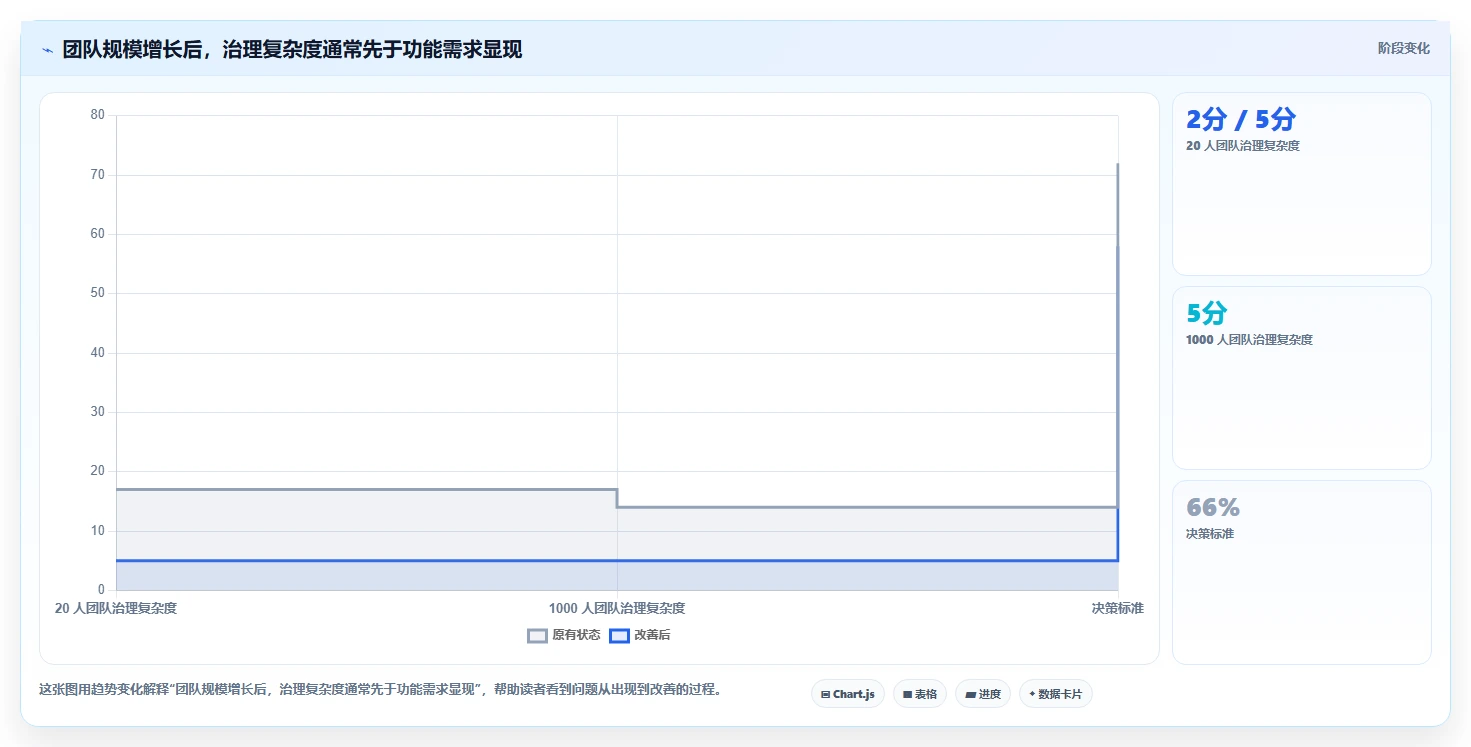Screen dimensions: 1471x747
Task: Click x-axis label 20 人团队治理复杂度
Action: [x=116, y=608]
